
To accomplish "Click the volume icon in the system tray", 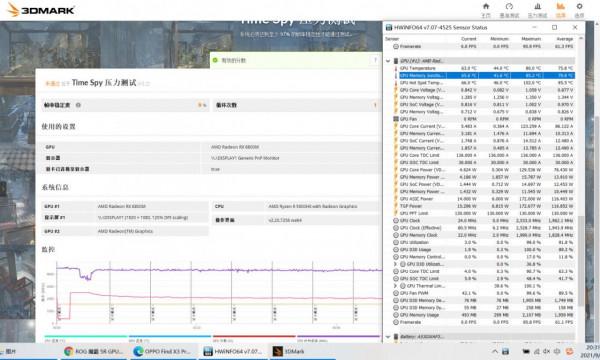I will coord(546,351).
